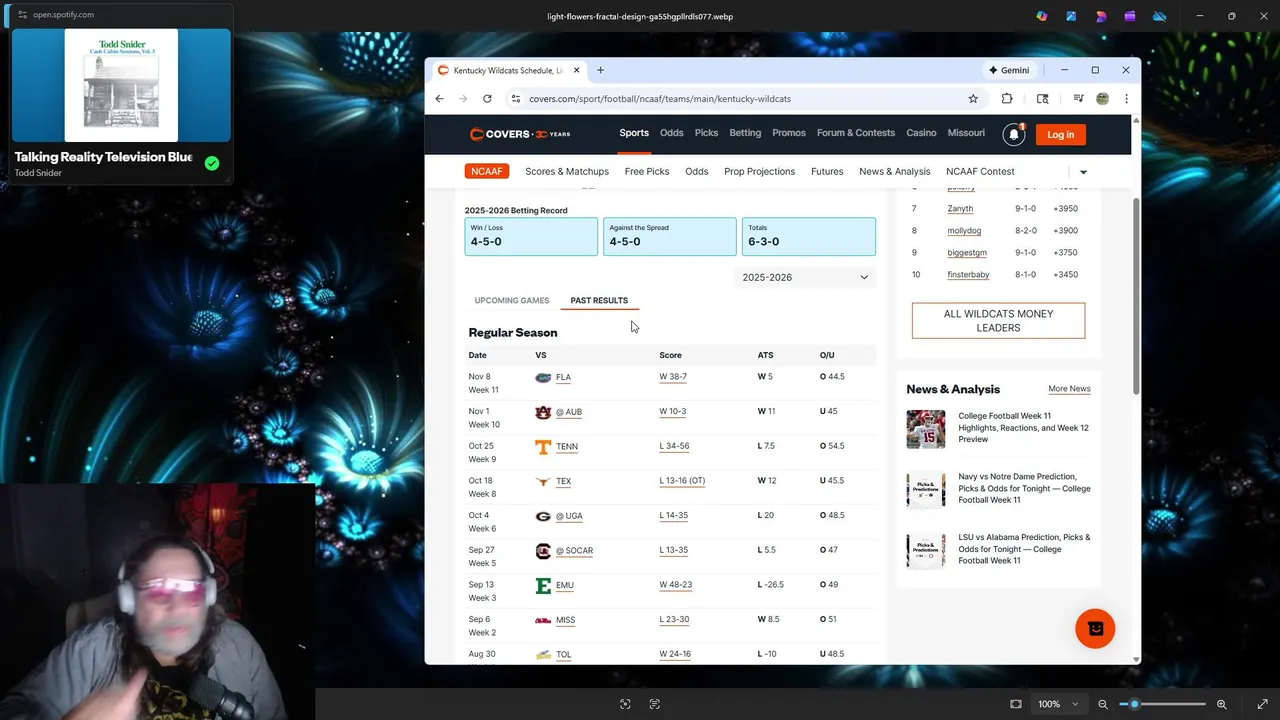Open Forum & Contests menu
Viewport: 1280px width, 720px height.
click(x=856, y=133)
